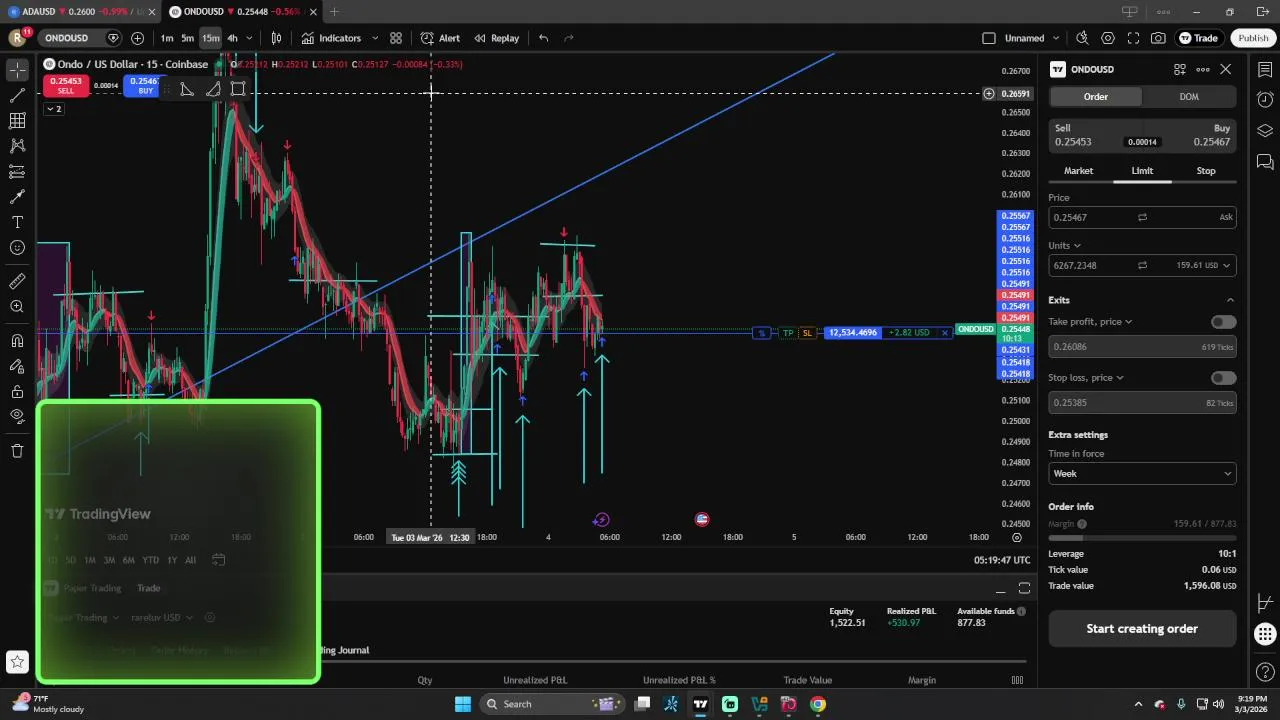This screenshot has width=1280, height=720.
Task: Open the emoji icons tool
Action: pyautogui.click(x=17, y=247)
